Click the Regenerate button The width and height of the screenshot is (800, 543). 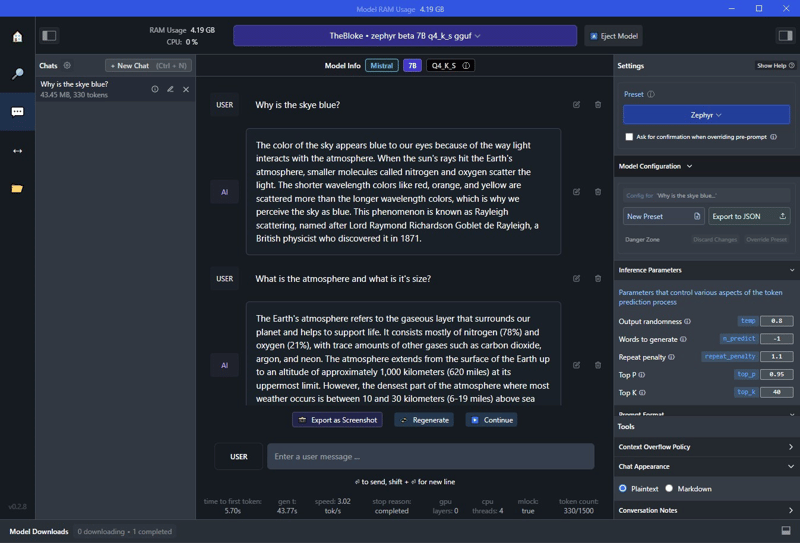pos(424,420)
